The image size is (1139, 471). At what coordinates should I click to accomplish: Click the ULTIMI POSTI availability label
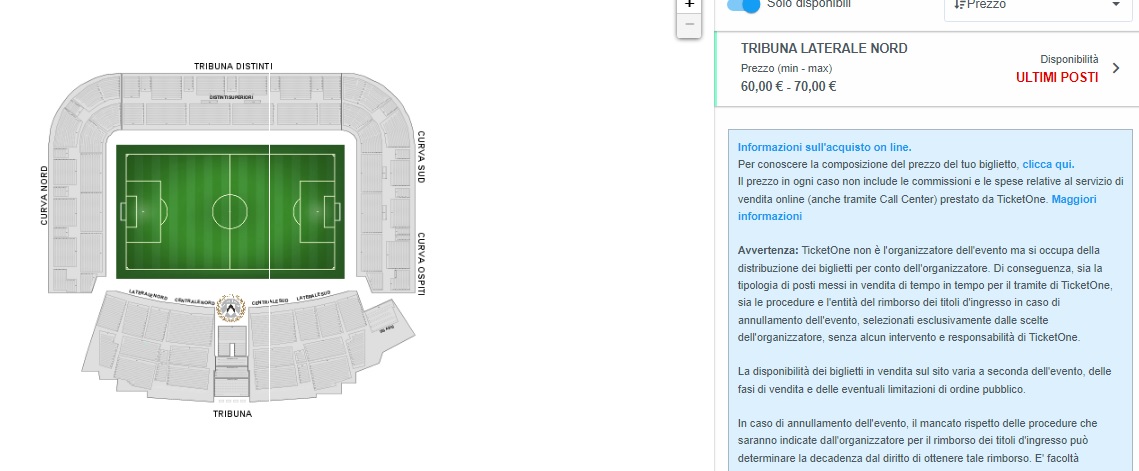[1057, 77]
